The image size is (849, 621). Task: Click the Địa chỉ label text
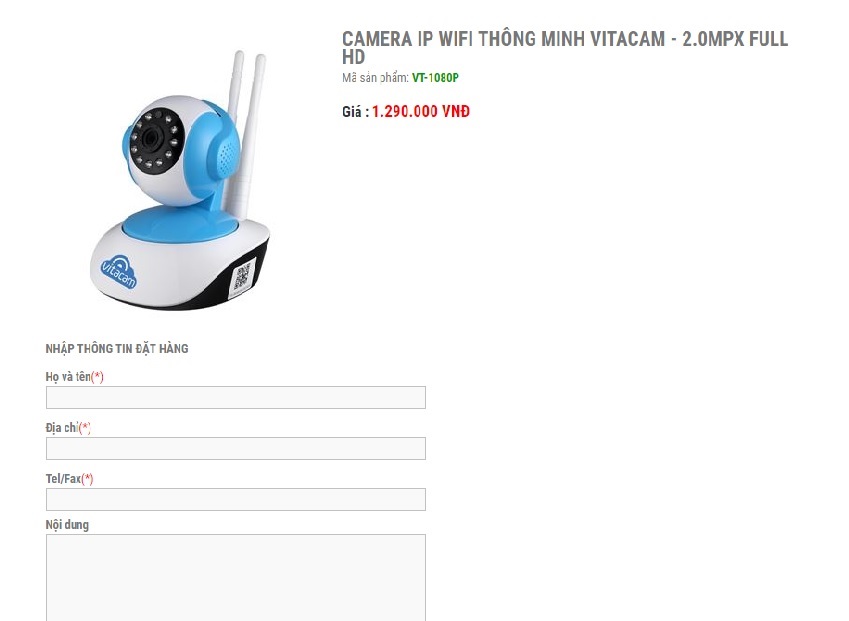62,428
